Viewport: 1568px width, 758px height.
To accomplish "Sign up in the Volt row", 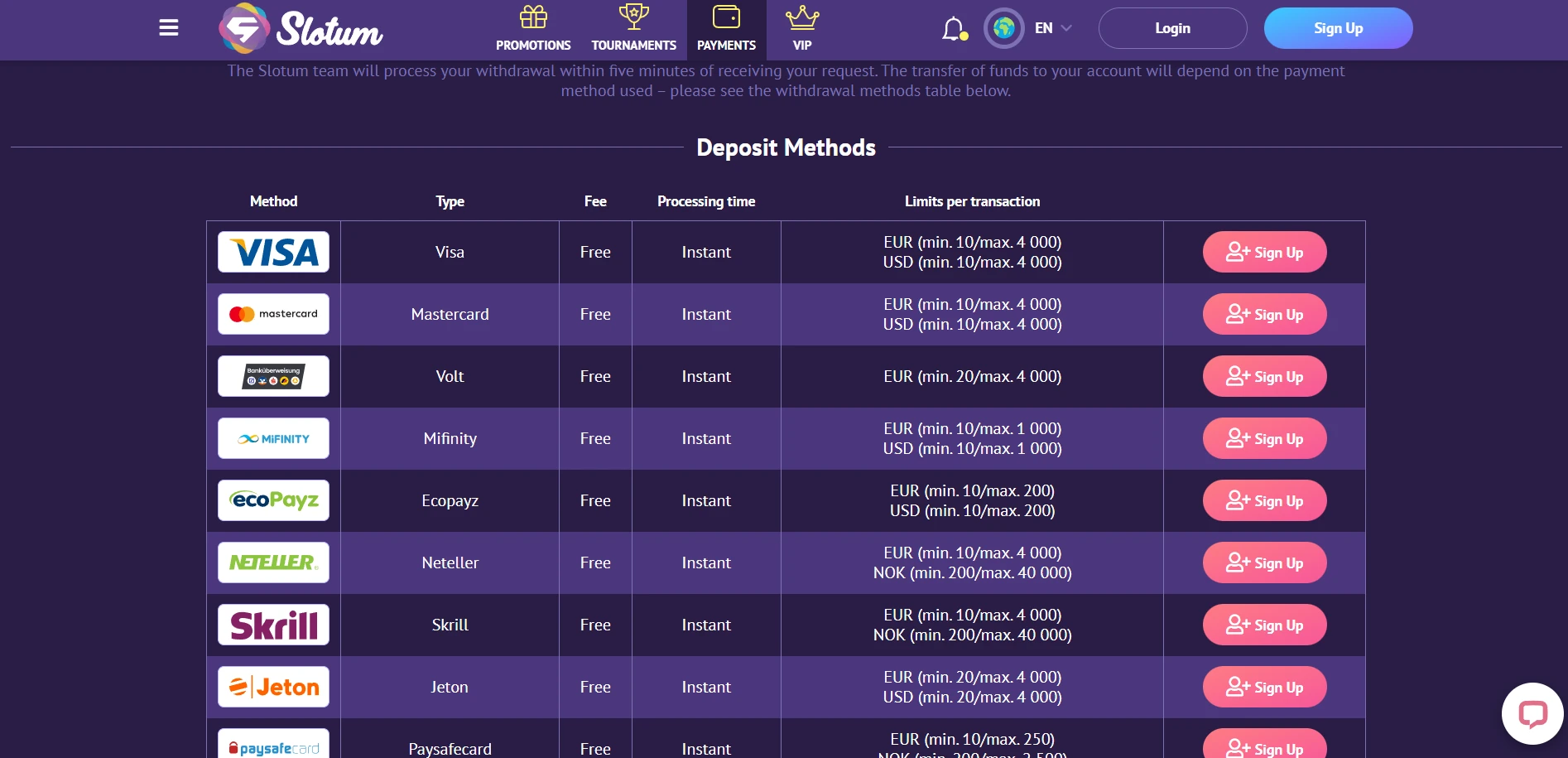I will click(1264, 376).
